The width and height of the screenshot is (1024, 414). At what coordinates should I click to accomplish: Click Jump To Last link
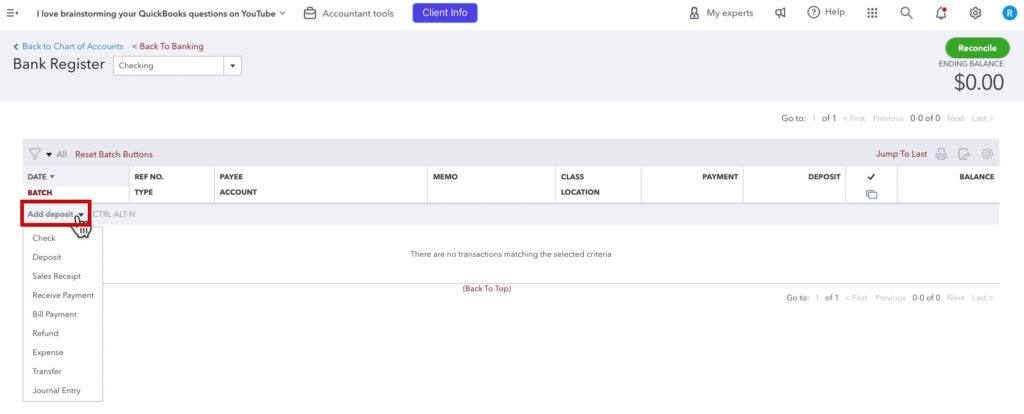[901, 154]
